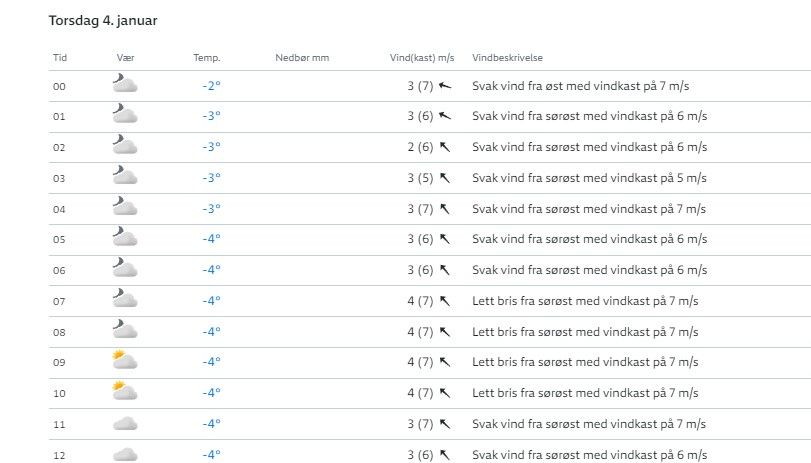Select the cloud icon in the 12 row

coord(124,454)
